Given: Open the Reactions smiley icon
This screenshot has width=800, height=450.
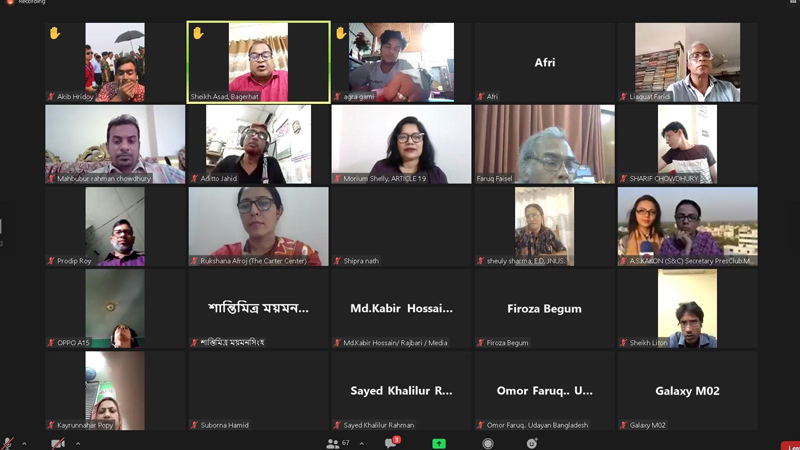Looking at the screenshot, I should [532, 443].
